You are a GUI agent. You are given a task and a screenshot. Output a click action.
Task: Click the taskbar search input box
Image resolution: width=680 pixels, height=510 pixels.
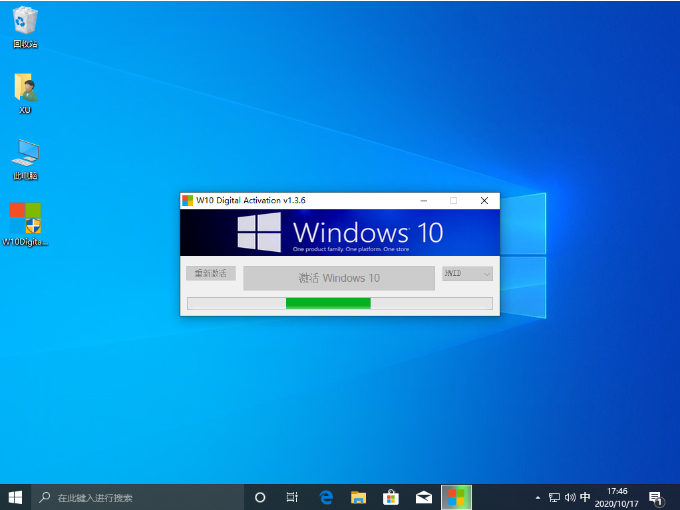click(x=140, y=497)
